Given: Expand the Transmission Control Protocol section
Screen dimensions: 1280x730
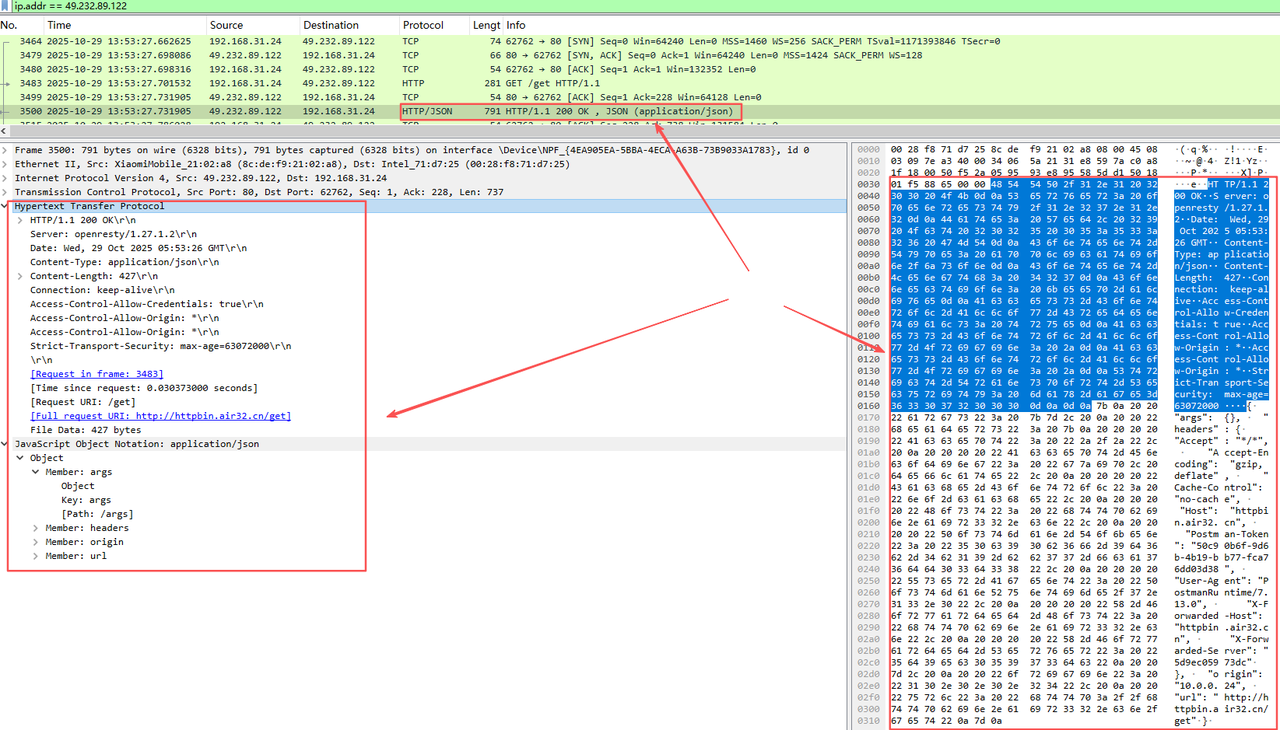Looking at the screenshot, I should coord(7,192).
